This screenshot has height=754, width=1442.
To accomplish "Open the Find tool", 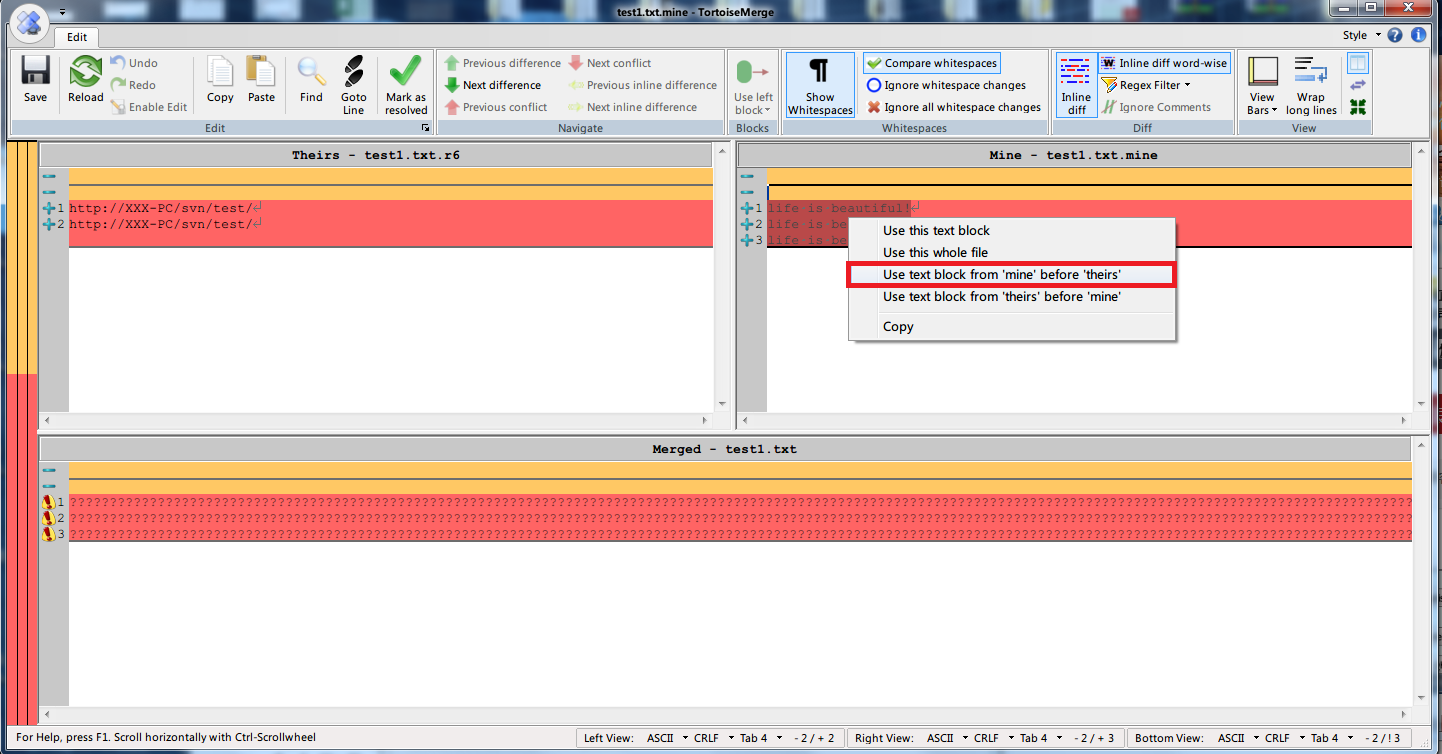I will coord(311,80).
